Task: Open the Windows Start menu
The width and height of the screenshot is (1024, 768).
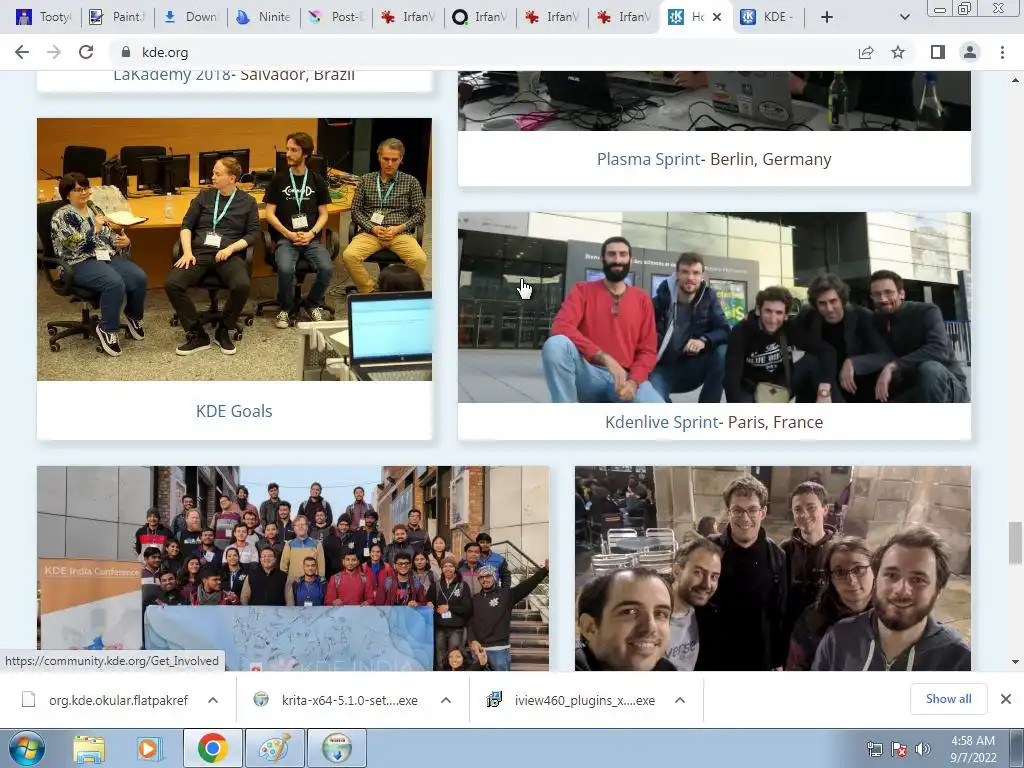Action: click(x=26, y=748)
